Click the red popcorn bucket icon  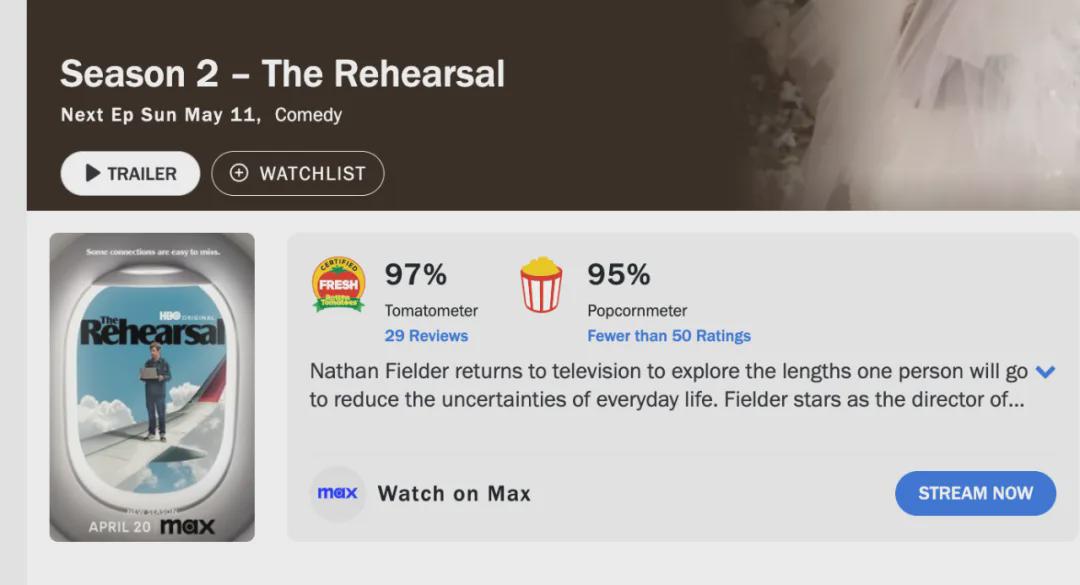point(541,285)
